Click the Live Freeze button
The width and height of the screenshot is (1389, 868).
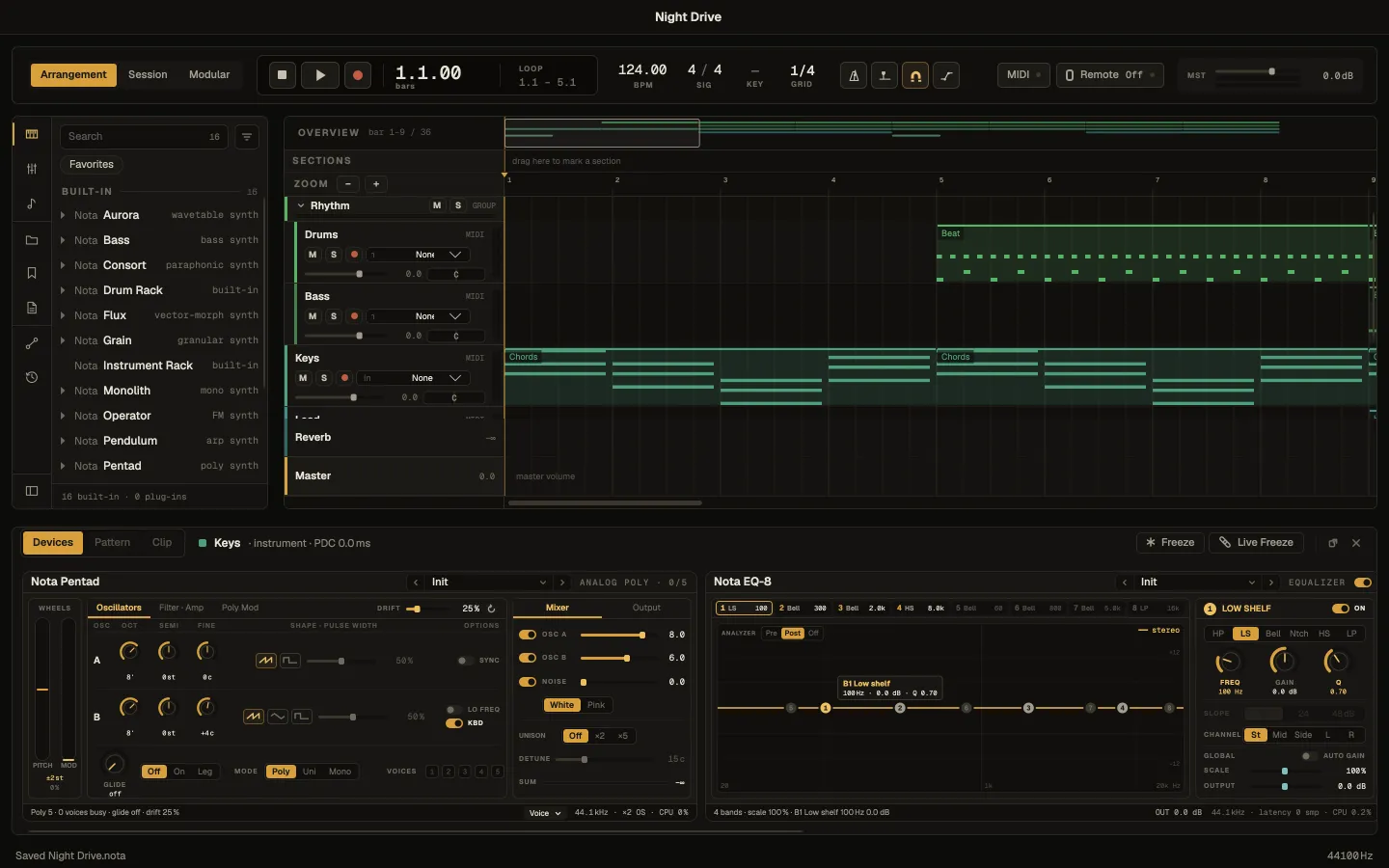point(1256,543)
